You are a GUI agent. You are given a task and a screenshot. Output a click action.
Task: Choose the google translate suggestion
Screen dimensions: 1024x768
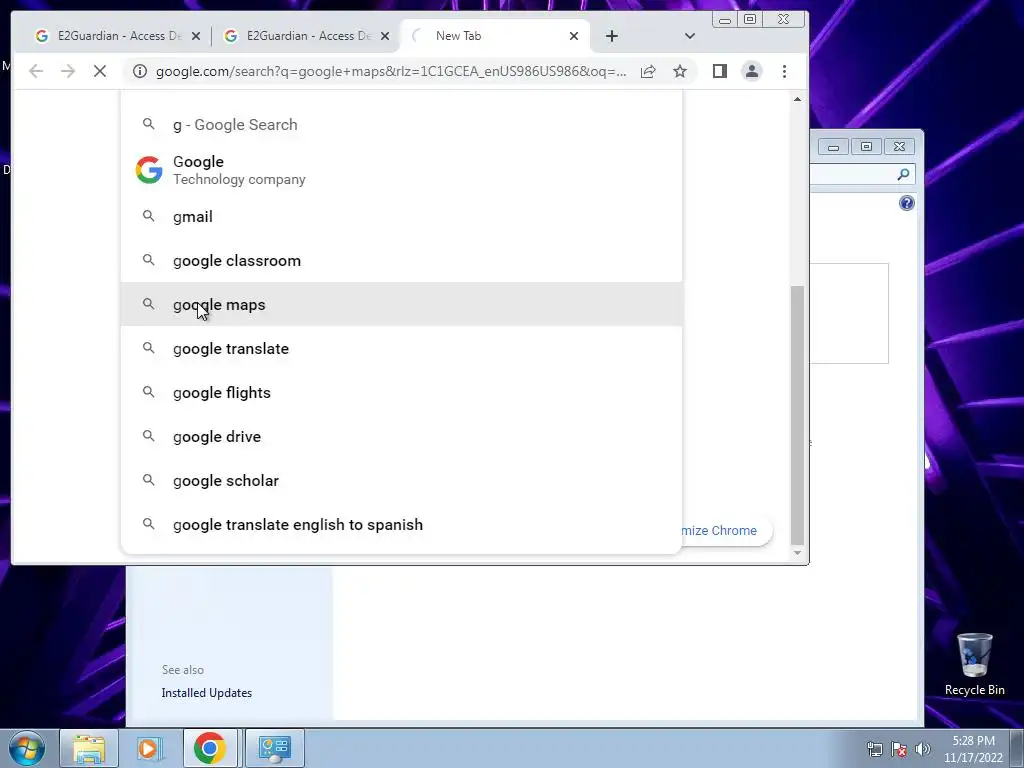[x=402, y=349]
